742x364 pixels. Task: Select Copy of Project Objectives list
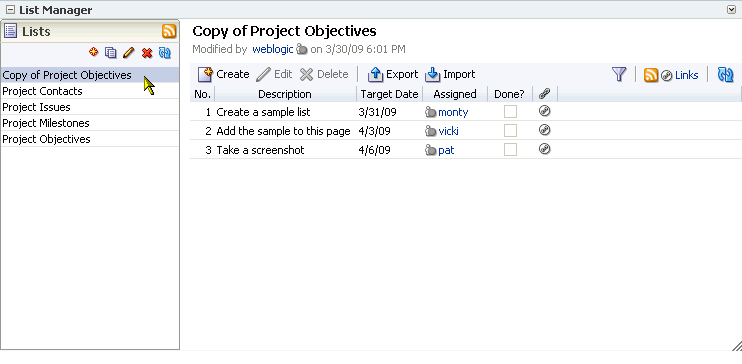[90, 75]
